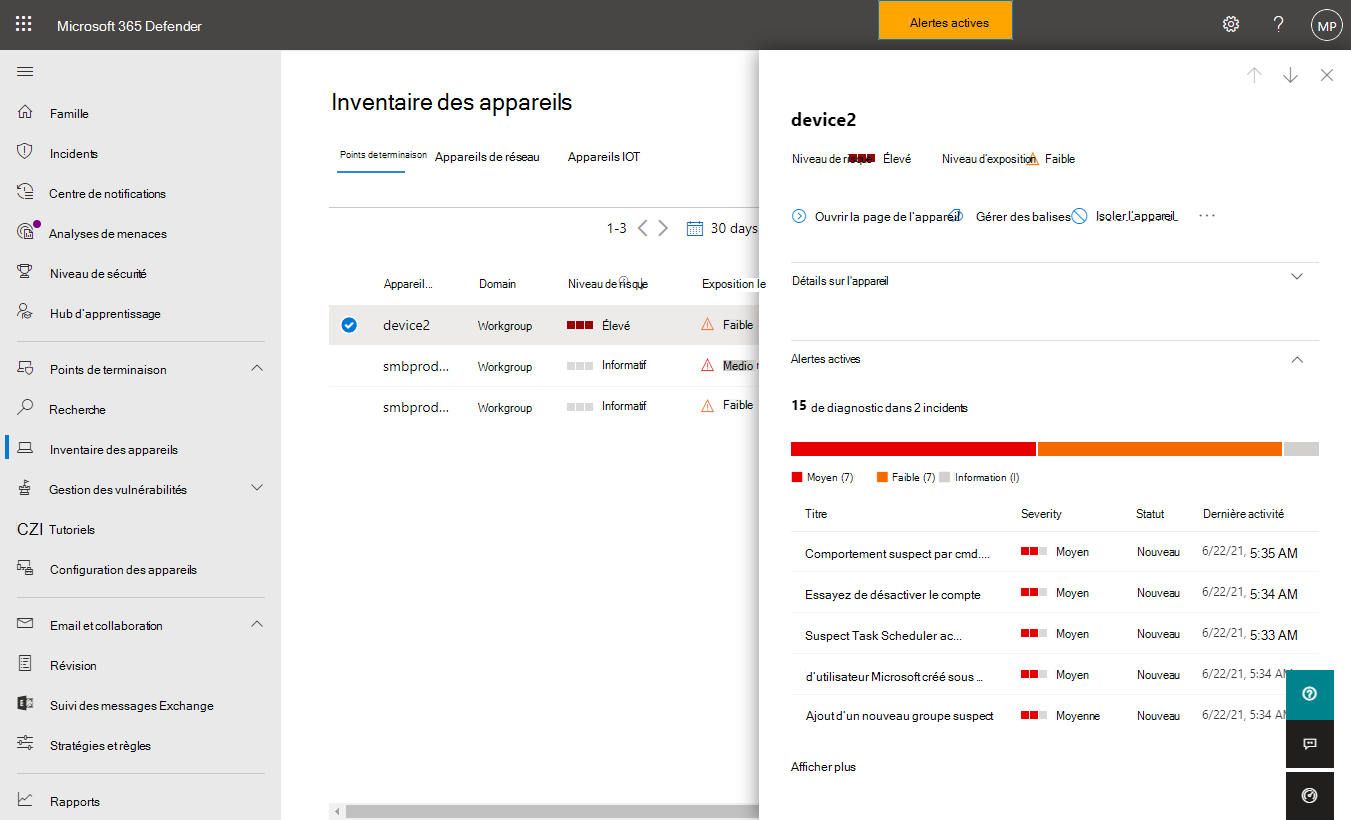Click the bottom floating gauge button

[x=1310, y=796]
